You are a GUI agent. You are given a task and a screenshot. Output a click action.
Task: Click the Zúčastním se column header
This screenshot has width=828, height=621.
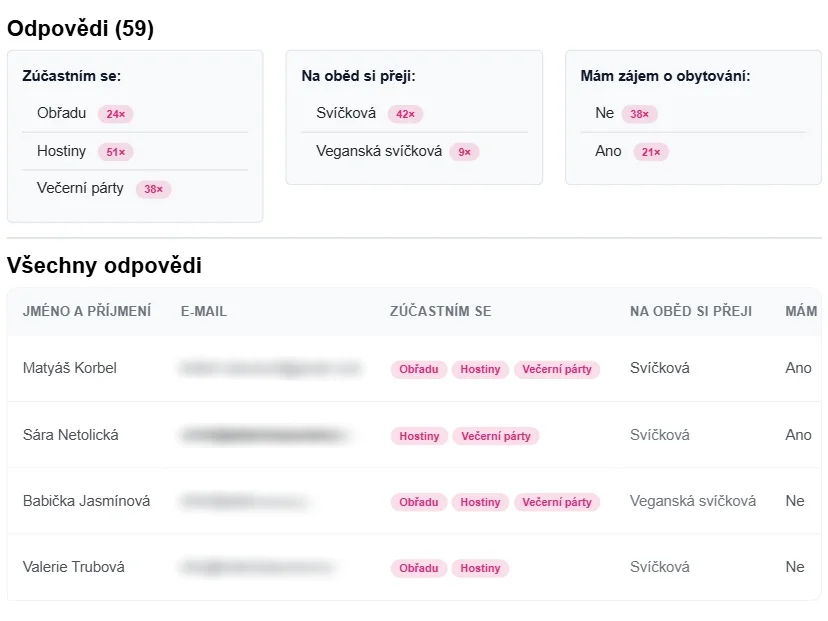coord(440,311)
